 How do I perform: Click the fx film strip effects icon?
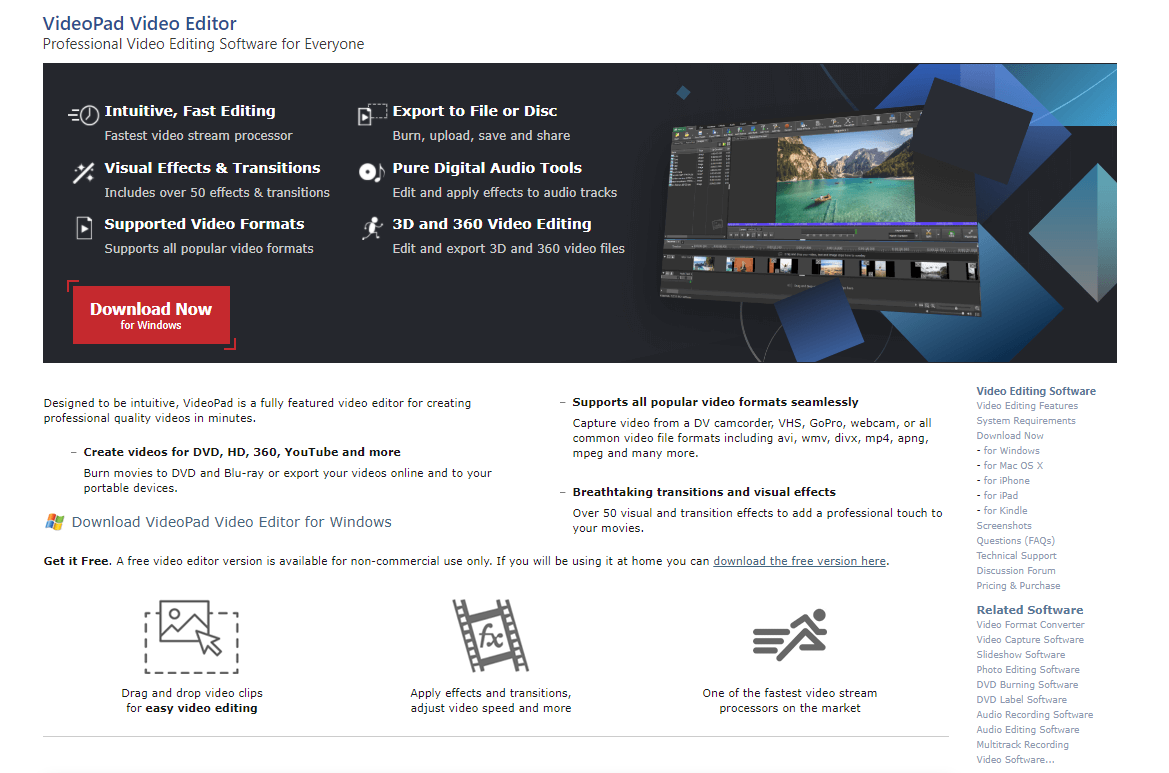pyautogui.click(x=490, y=635)
